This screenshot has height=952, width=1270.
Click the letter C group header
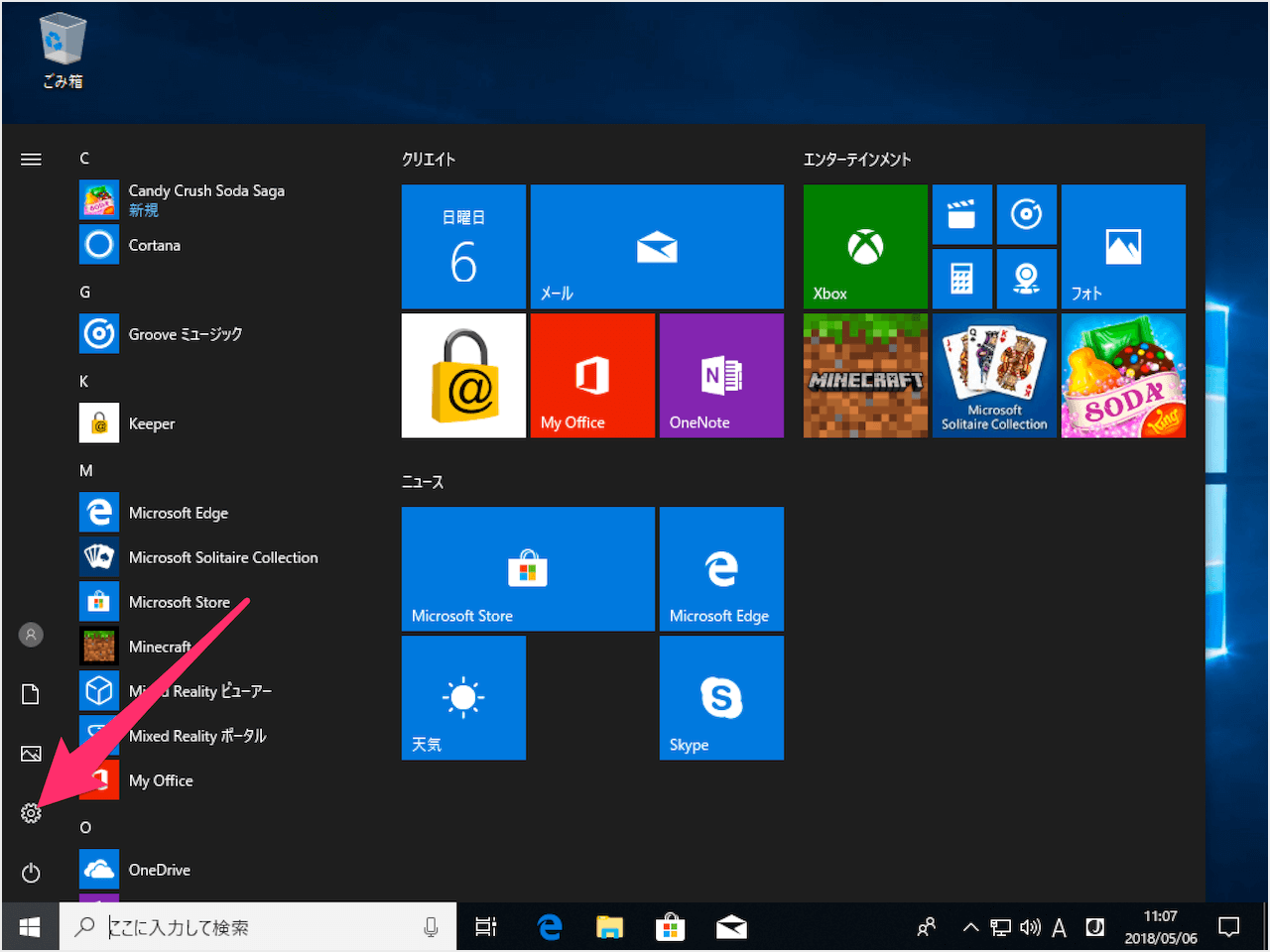[84, 159]
